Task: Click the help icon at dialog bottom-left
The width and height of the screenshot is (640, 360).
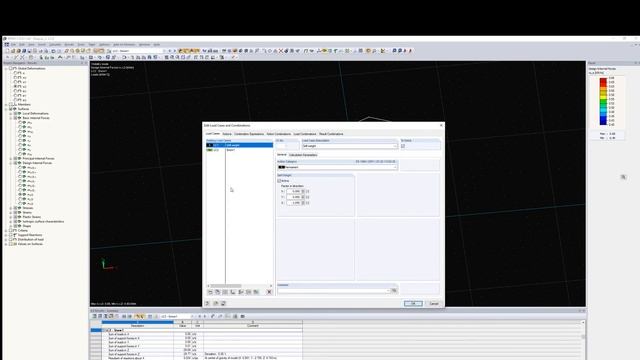Action: [207, 303]
